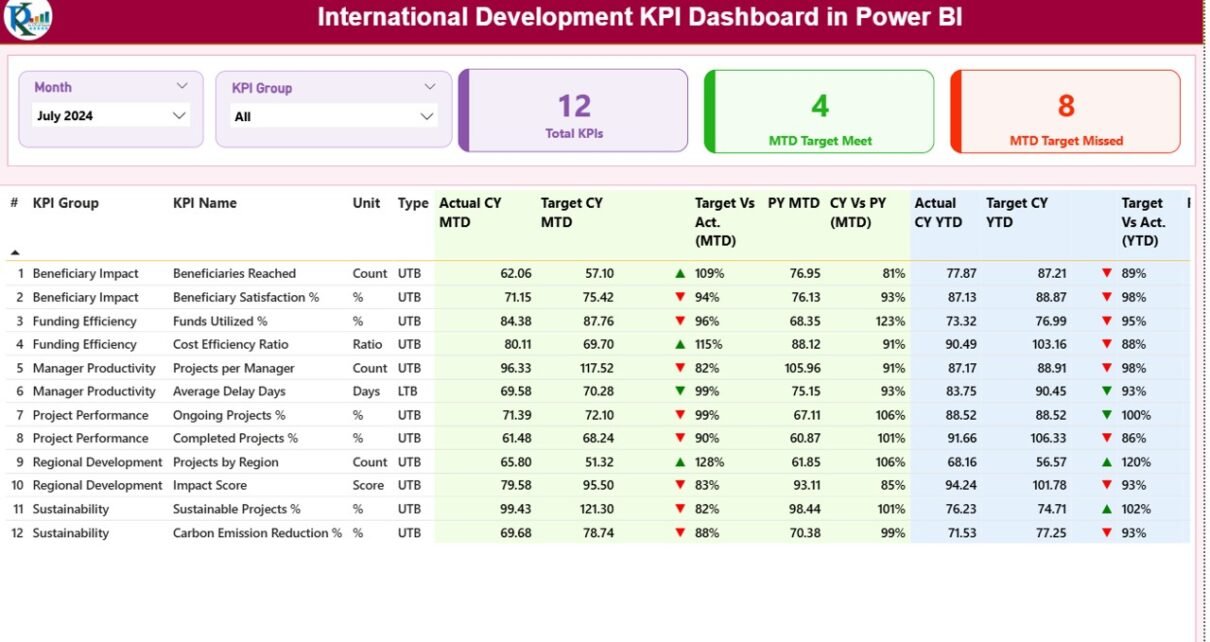Click red down arrow for Carbon Emission Reduction YTD
This screenshot has width=1210, height=642.
pyautogui.click(x=1107, y=533)
